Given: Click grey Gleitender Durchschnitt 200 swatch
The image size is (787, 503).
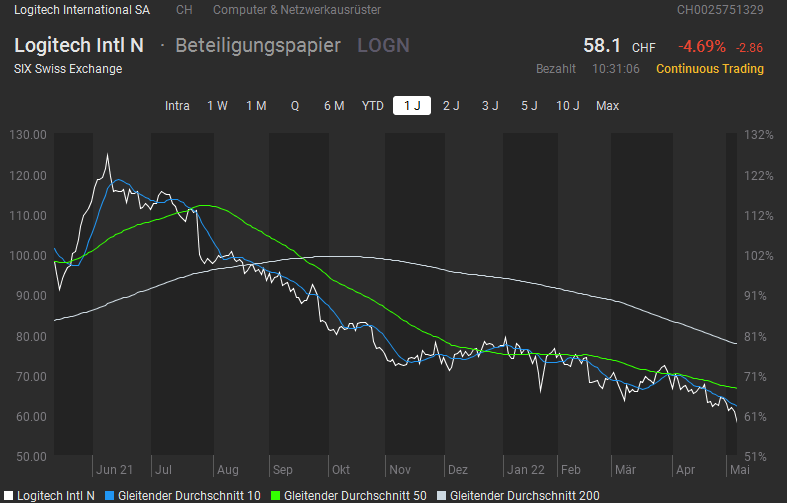Looking at the screenshot, I should [x=441, y=496].
